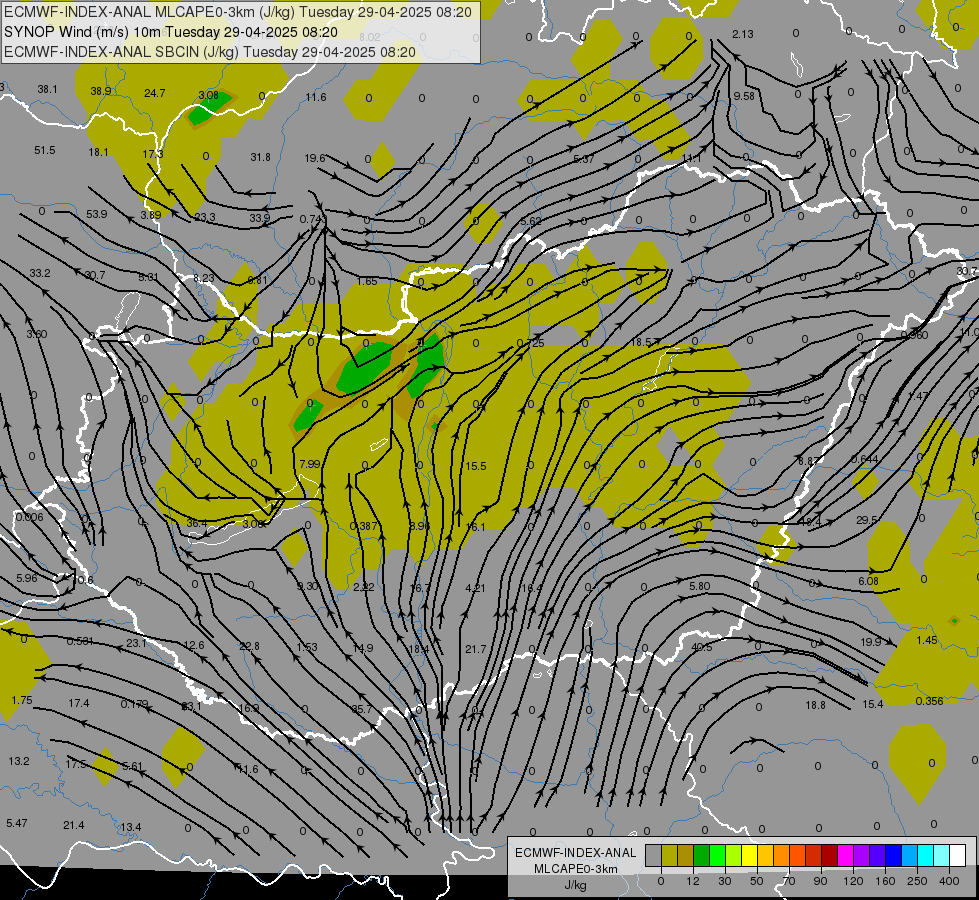This screenshot has width=979, height=900.
Task: Click the legend scale value '12'
Action: [x=692, y=881]
